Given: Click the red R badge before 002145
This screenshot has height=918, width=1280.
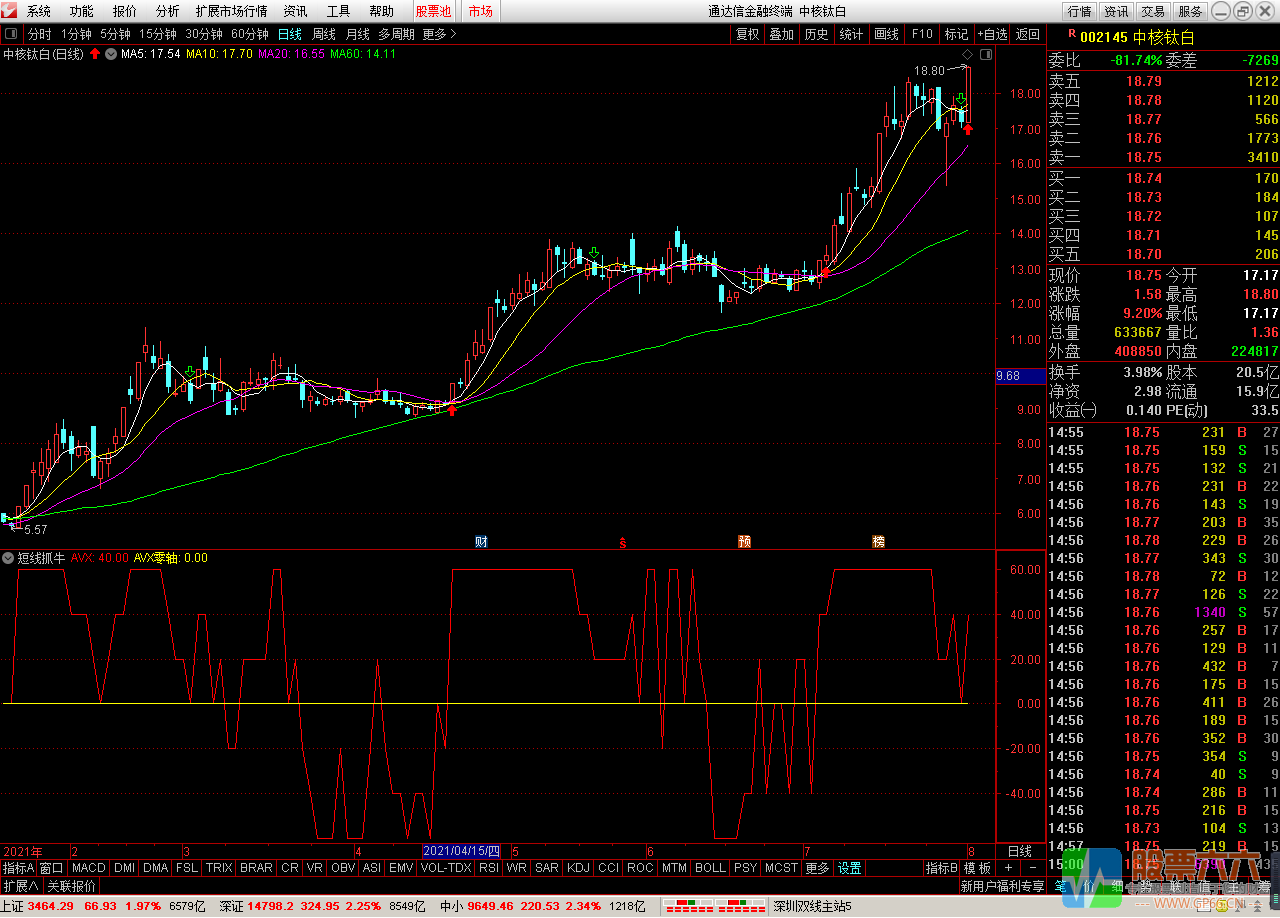Looking at the screenshot, I should click(1071, 35).
